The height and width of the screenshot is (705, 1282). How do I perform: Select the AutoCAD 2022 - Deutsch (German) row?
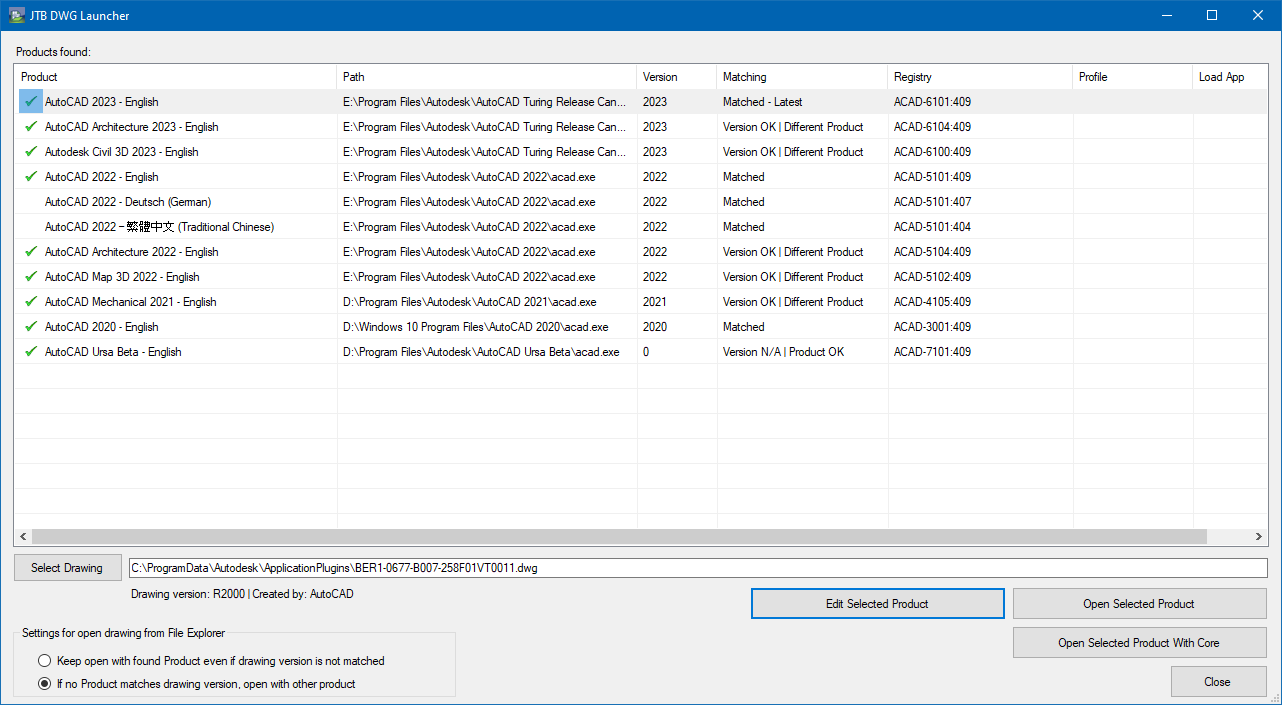(x=641, y=202)
